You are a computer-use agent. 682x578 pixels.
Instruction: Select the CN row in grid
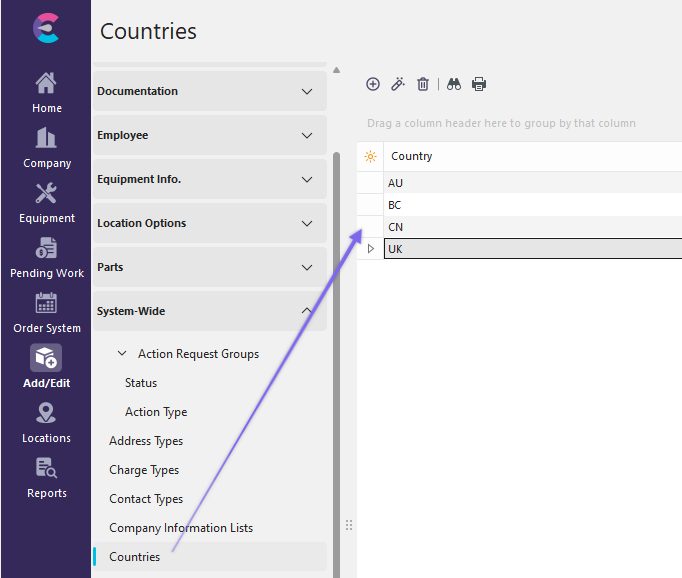[396, 227]
